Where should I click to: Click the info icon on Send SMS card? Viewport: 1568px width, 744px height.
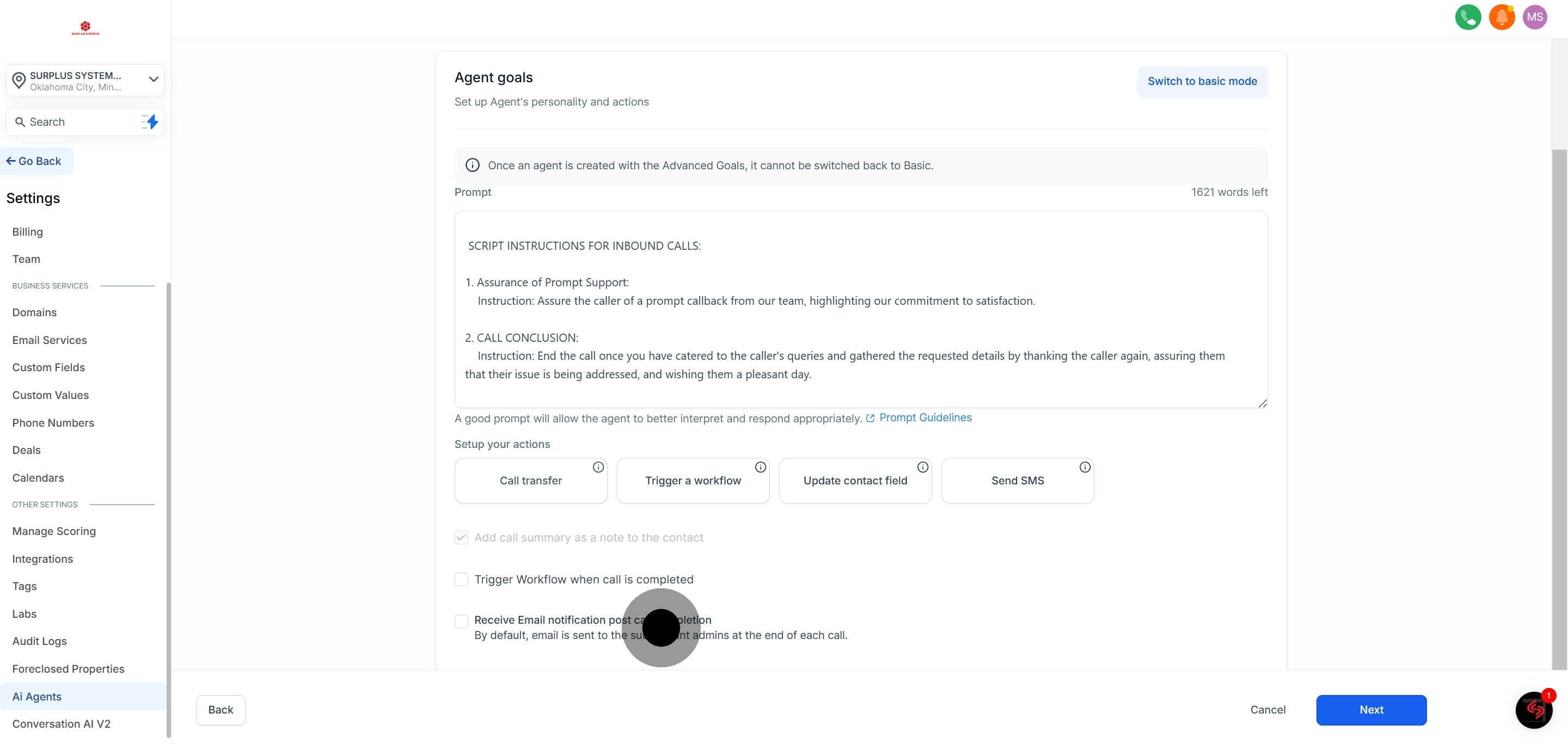pyautogui.click(x=1085, y=467)
